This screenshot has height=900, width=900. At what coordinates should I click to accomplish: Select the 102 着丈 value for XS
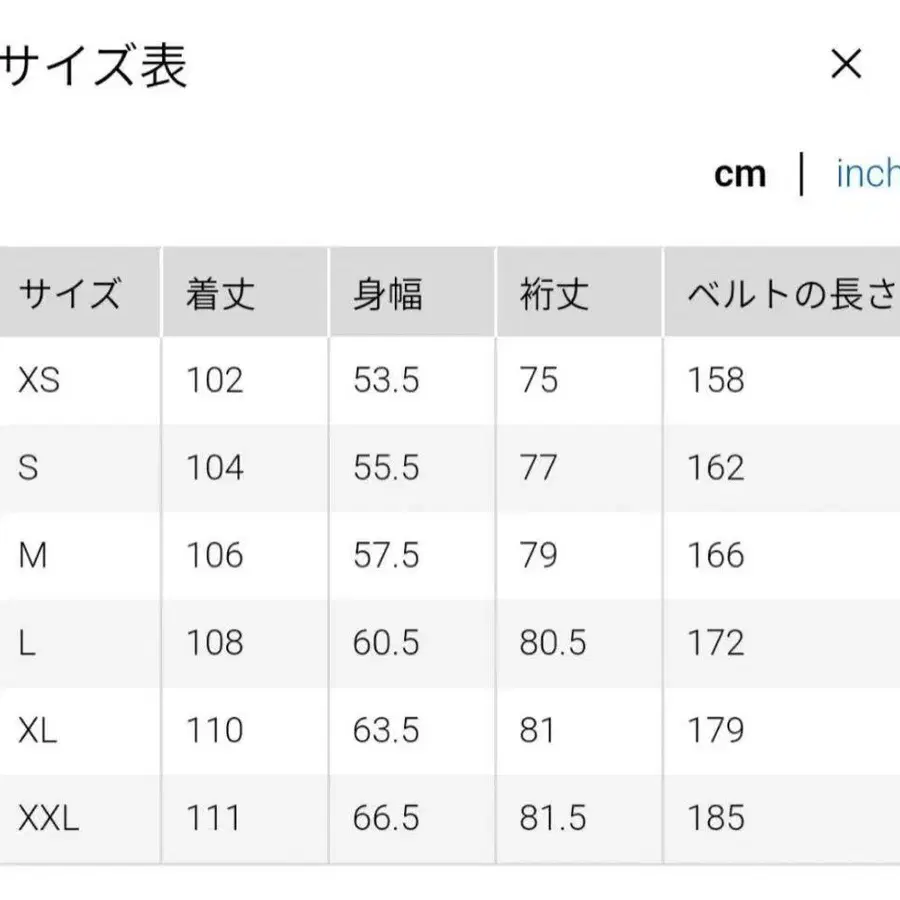point(213,380)
